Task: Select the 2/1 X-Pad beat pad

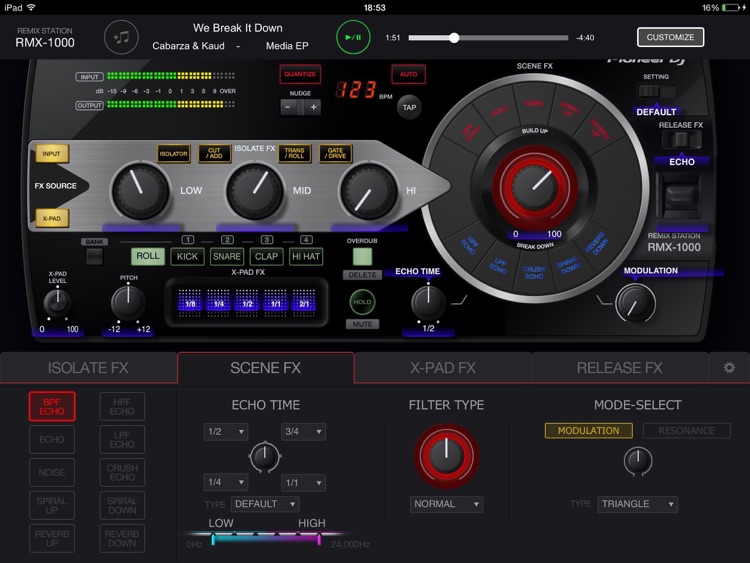Action: tap(304, 303)
